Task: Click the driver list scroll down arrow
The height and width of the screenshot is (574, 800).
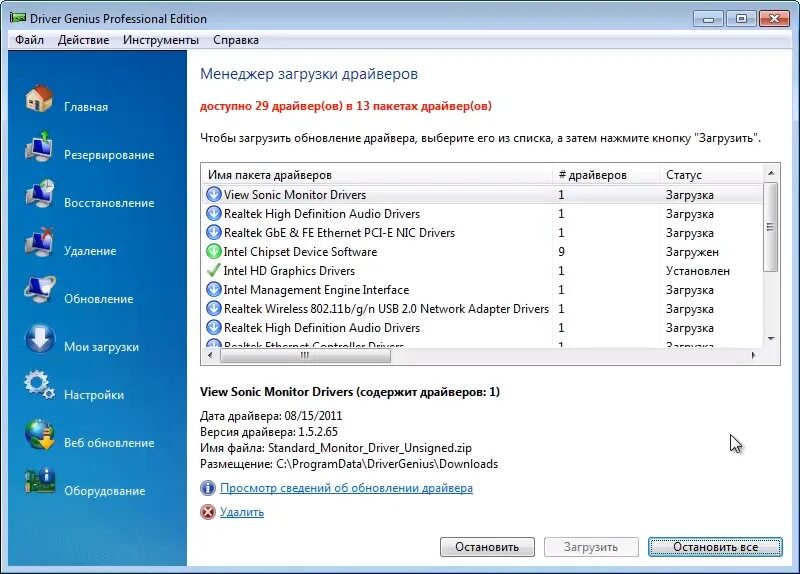Action: point(771,339)
